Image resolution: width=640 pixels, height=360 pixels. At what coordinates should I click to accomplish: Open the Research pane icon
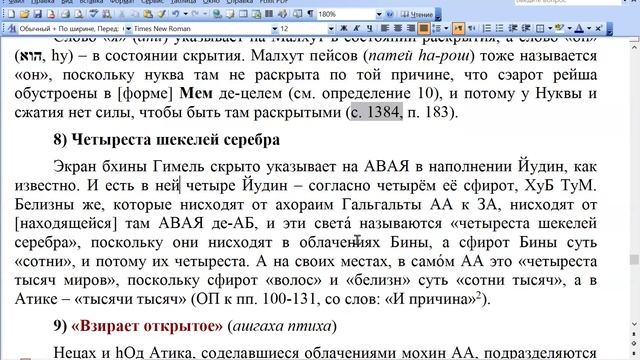107,14
